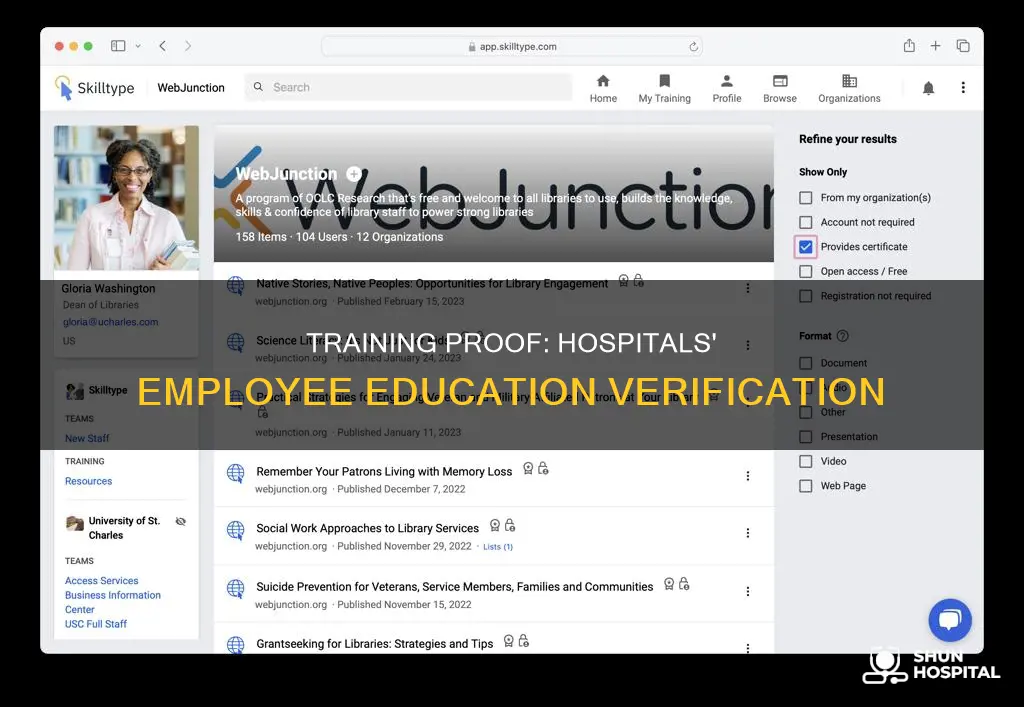The image size is (1024, 707).
Task: Click WebJunction header label
Action: 191,87
